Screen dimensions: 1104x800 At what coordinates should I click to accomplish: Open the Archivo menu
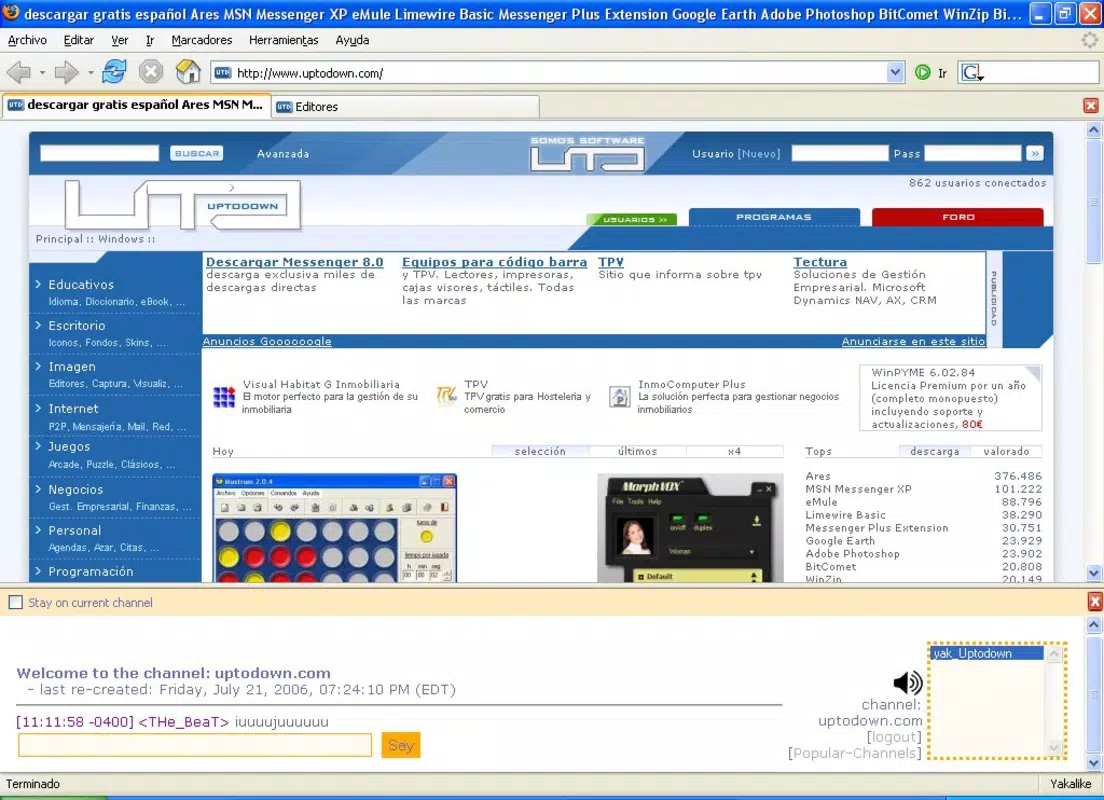point(27,40)
